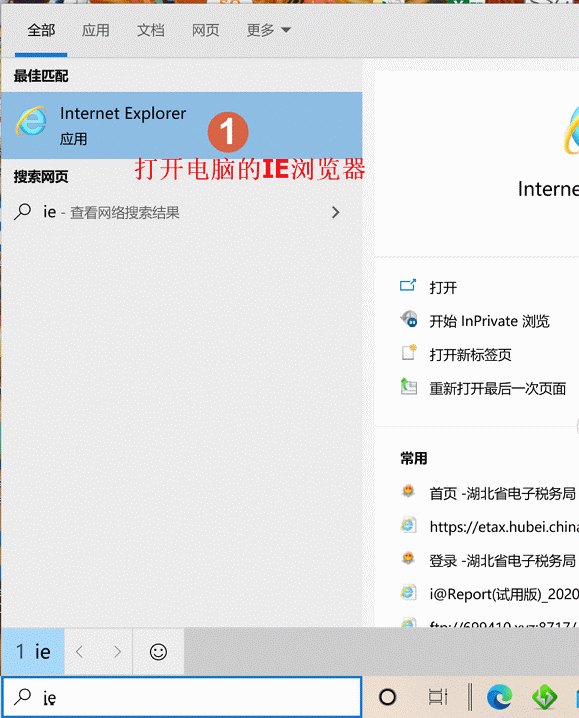Switch to the 文档 tab
This screenshot has height=718, width=579.
151,30
